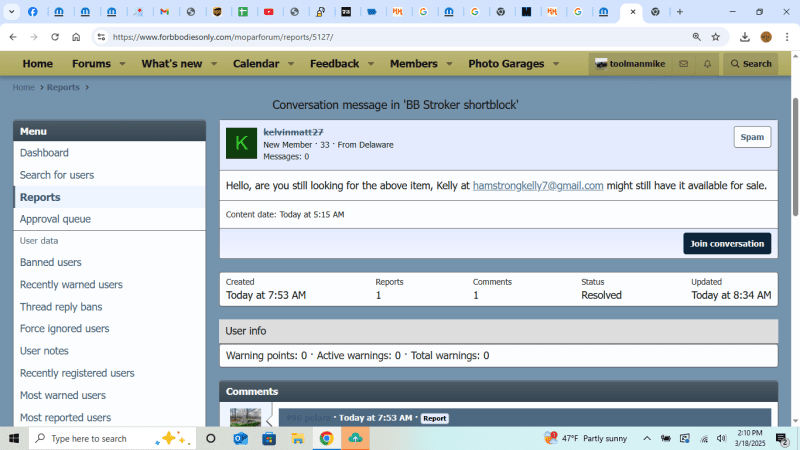Open the Photo Garages nav item
Viewport: 800px width, 450px height.
[x=506, y=64]
